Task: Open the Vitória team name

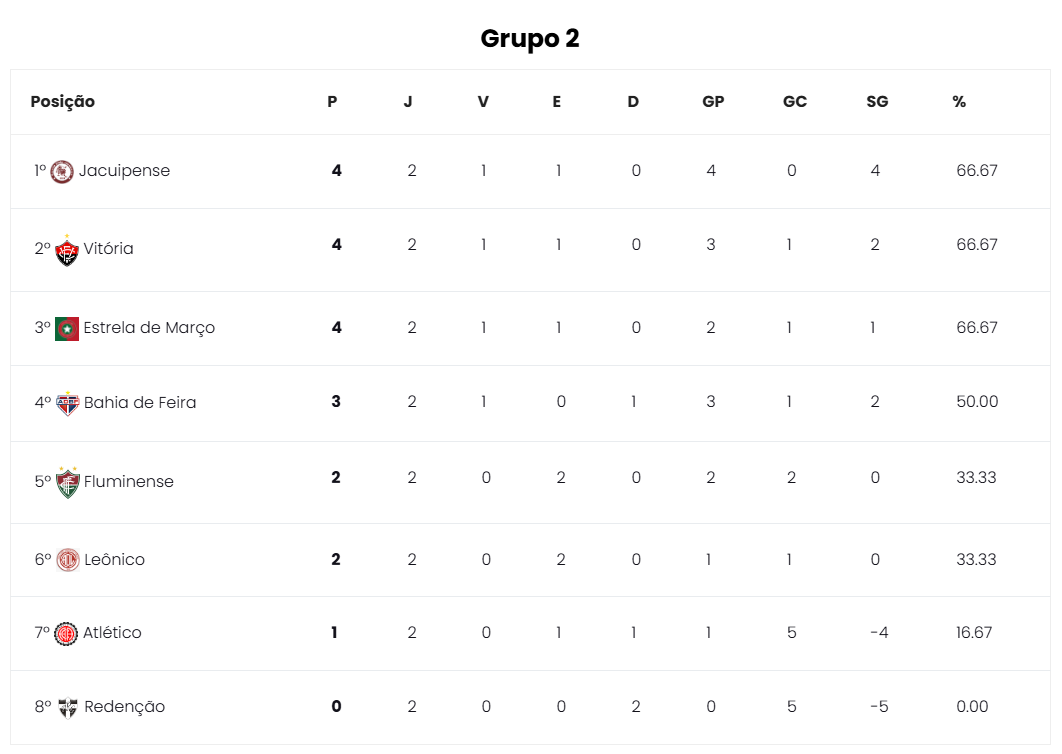Action: point(108,249)
